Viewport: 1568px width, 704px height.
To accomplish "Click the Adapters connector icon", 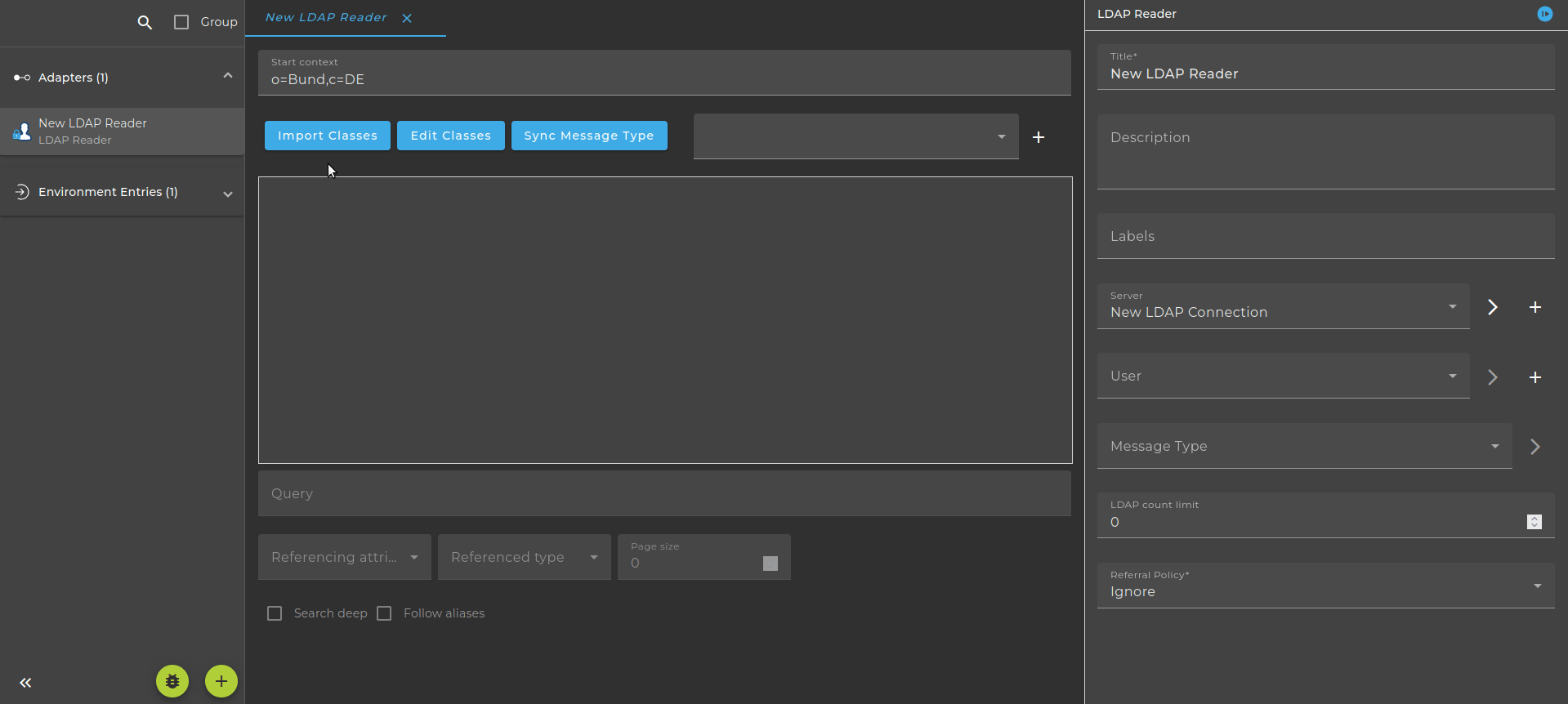I will coord(22,78).
